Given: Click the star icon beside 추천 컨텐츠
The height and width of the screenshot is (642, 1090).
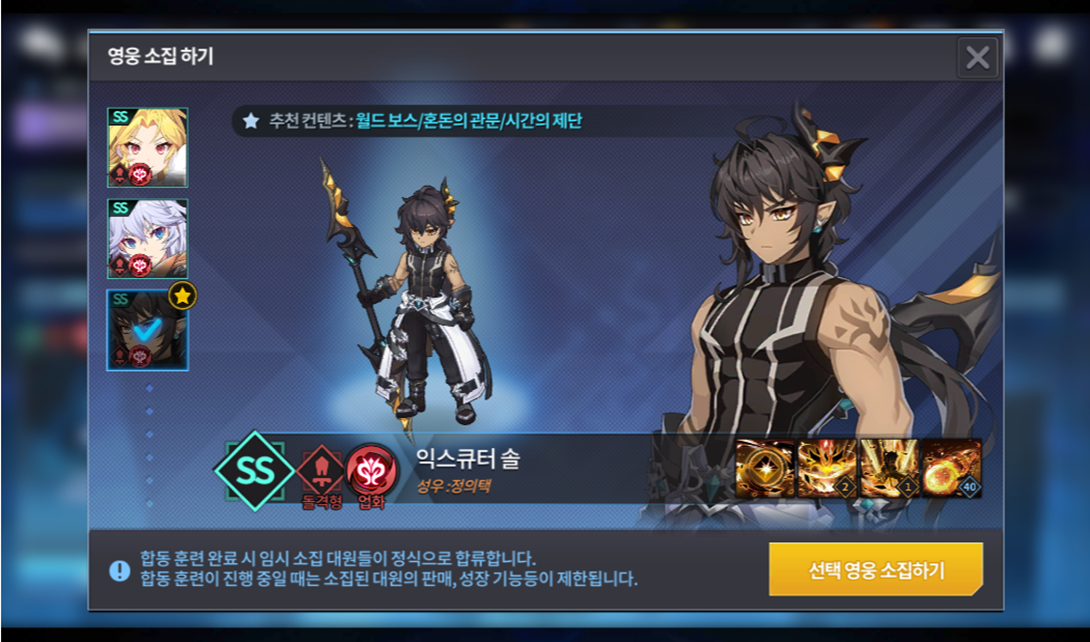Looking at the screenshot, I should point(251,121).
